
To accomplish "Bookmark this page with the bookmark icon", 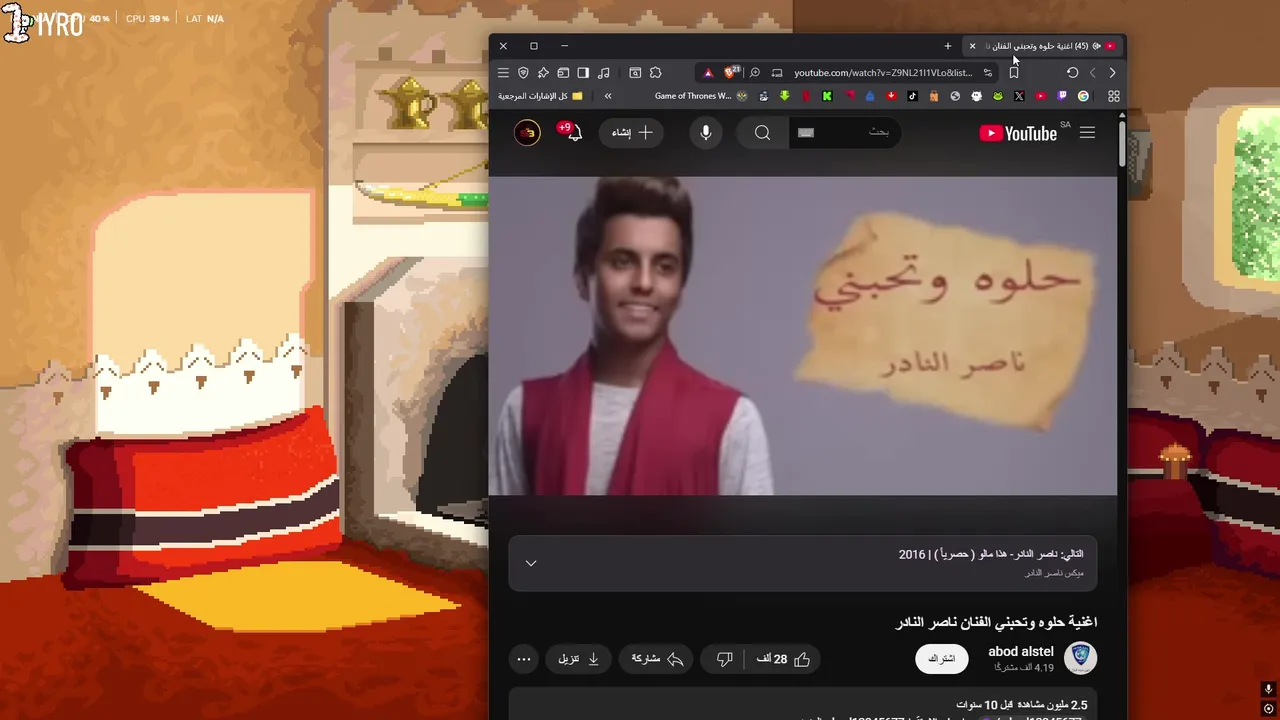I will pyautogui.click(x=1014, y=73).
